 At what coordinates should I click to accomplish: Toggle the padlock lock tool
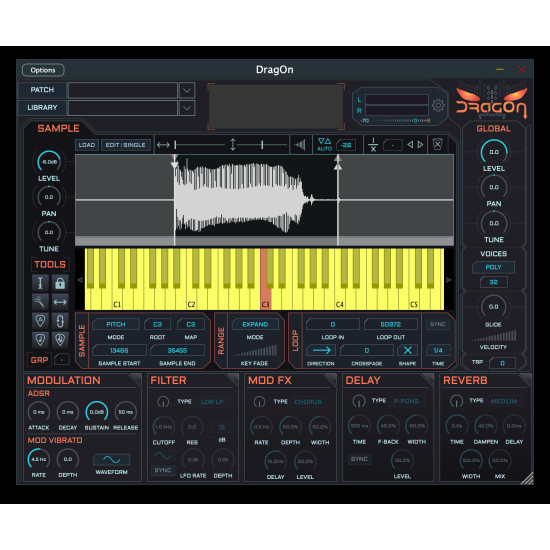tap(60, 283)
